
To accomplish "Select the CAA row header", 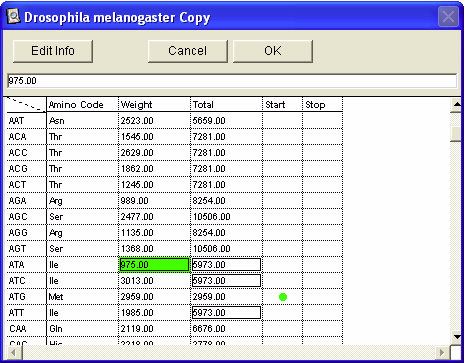I will pyautogui.click(x=26, y=329).
